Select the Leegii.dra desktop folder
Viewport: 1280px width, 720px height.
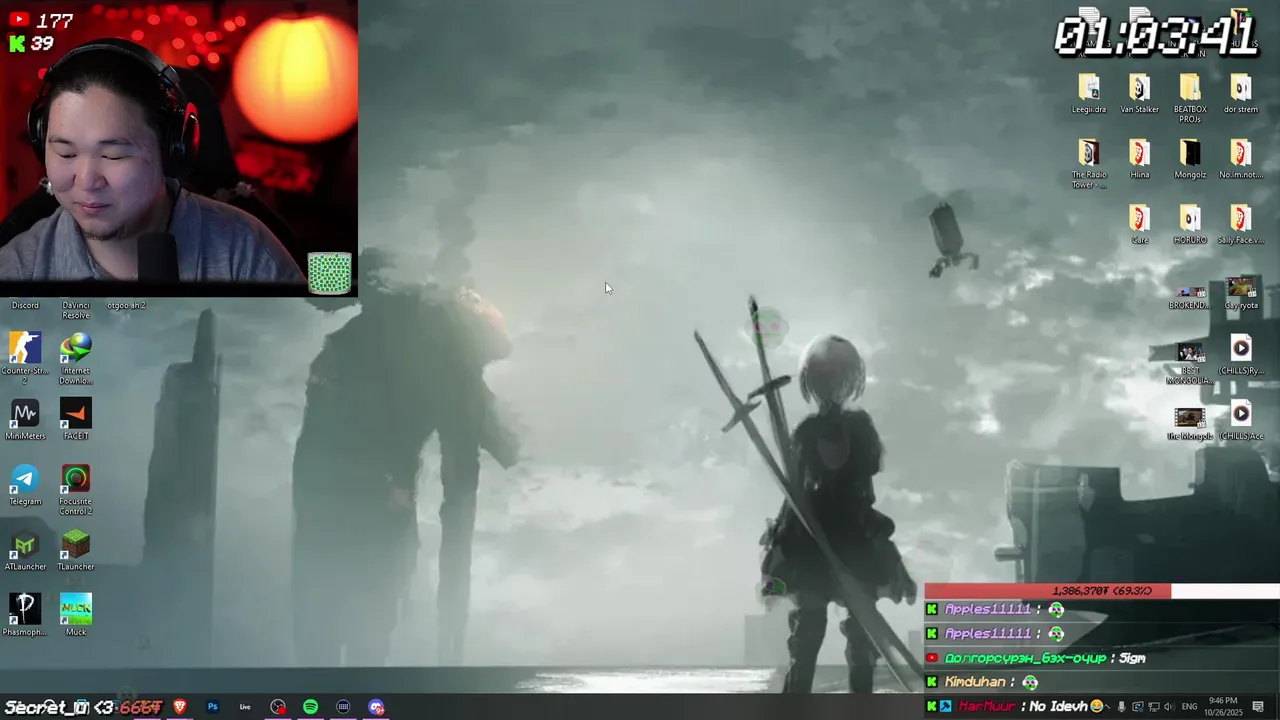point(1089,94)
